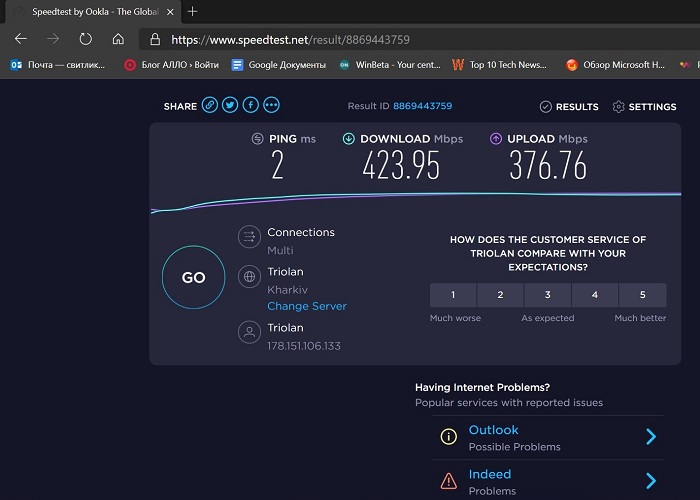Open Блог АЛЛО bookmark
Viewport: 700px width, 500px height.
click(x=172, y=65)
